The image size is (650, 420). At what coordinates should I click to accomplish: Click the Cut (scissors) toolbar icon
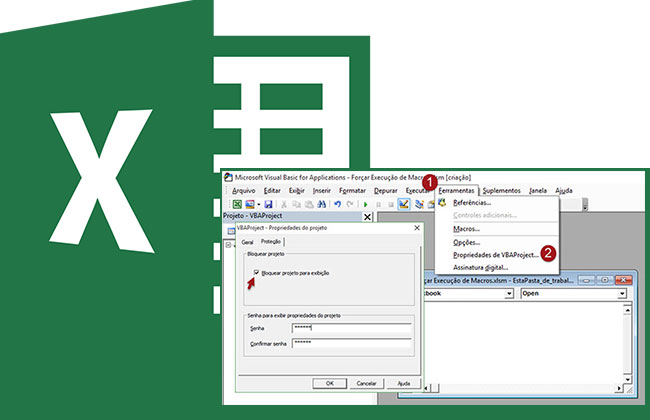(284, 204)
